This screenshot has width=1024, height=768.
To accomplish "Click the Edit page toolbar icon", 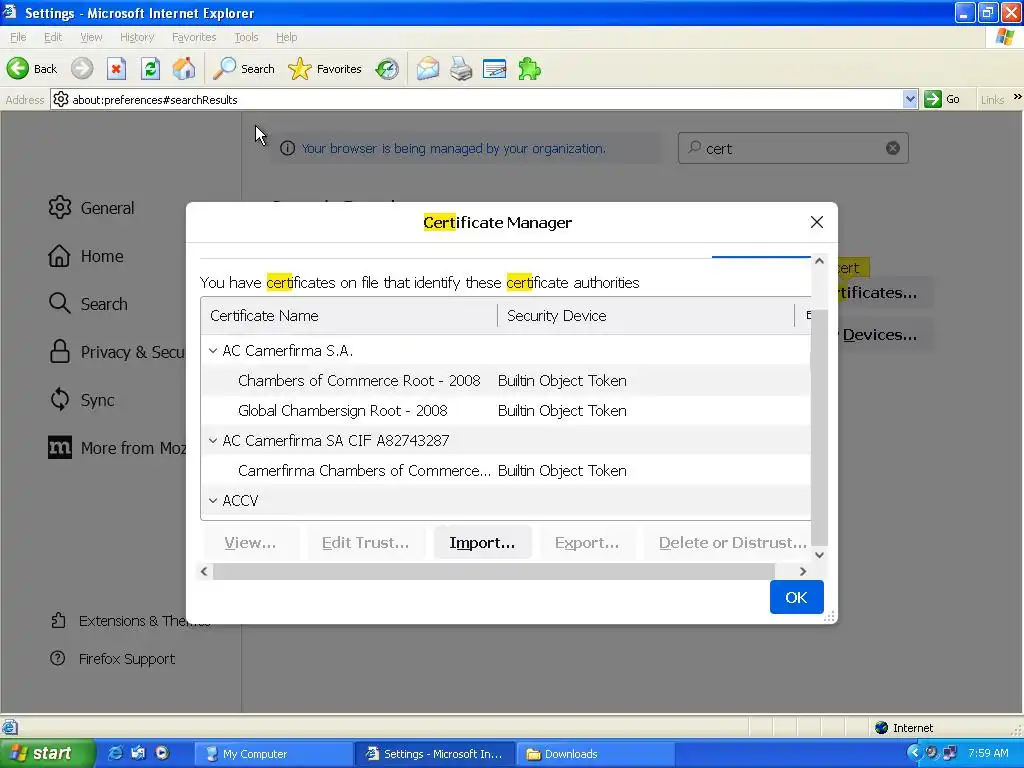I will point(494,69).
